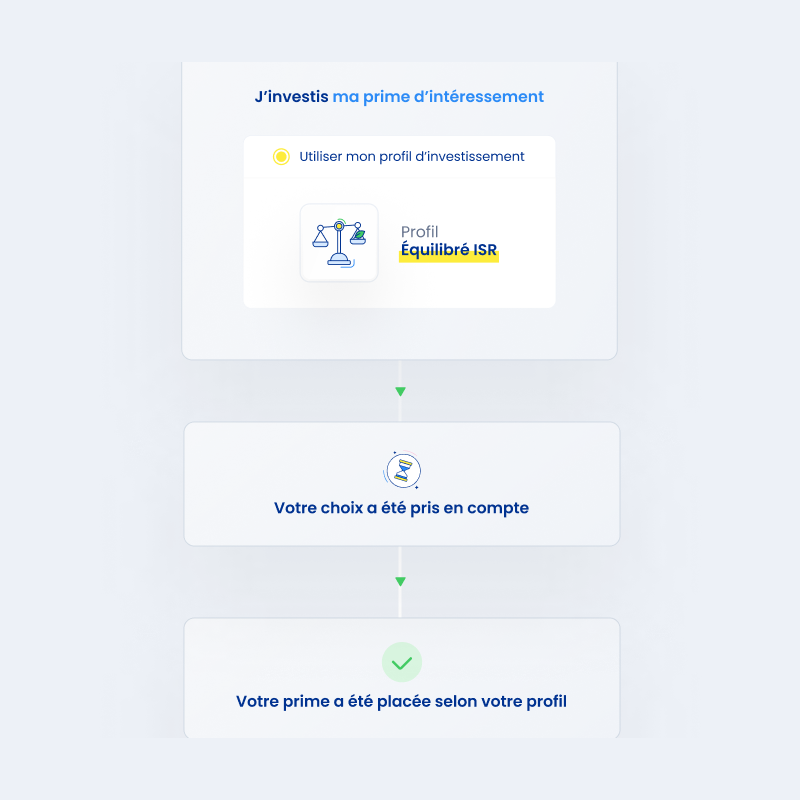Click the green checkmark circle icon
Viewport: 800px width, 800px height.
(402, 662)
